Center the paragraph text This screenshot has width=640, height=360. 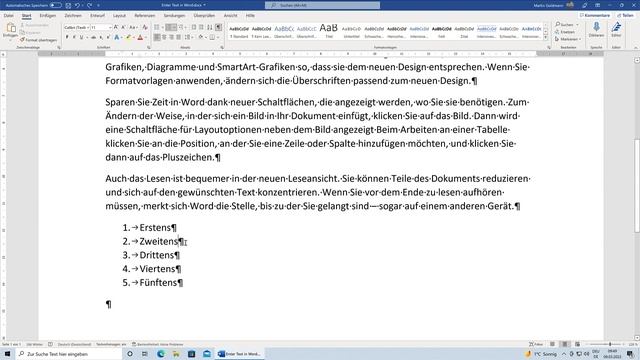[164, 37]
